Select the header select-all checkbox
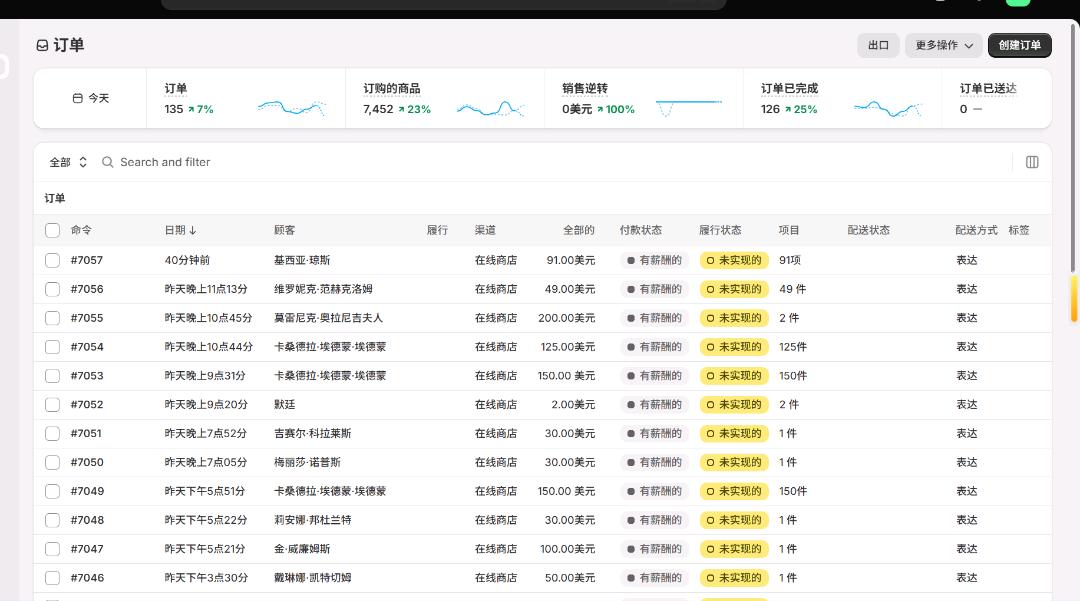The height and width of the screenshot is (601, 1080). [52, 230]
